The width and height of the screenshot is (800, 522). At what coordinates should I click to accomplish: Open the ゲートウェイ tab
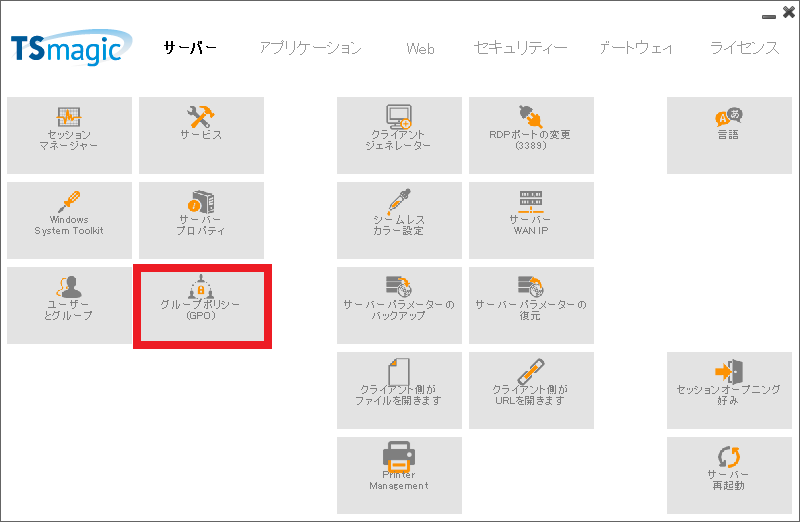tap(635, 48)
